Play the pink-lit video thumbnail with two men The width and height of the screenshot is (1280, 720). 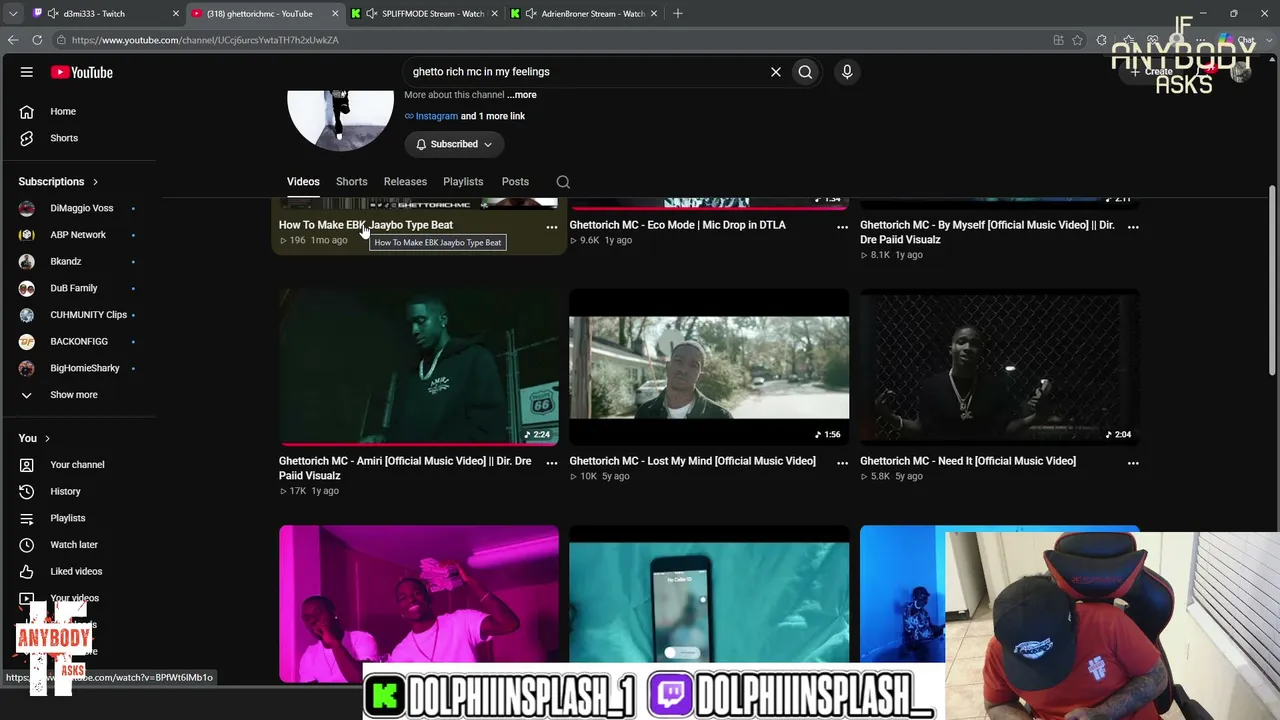point(419,604)
